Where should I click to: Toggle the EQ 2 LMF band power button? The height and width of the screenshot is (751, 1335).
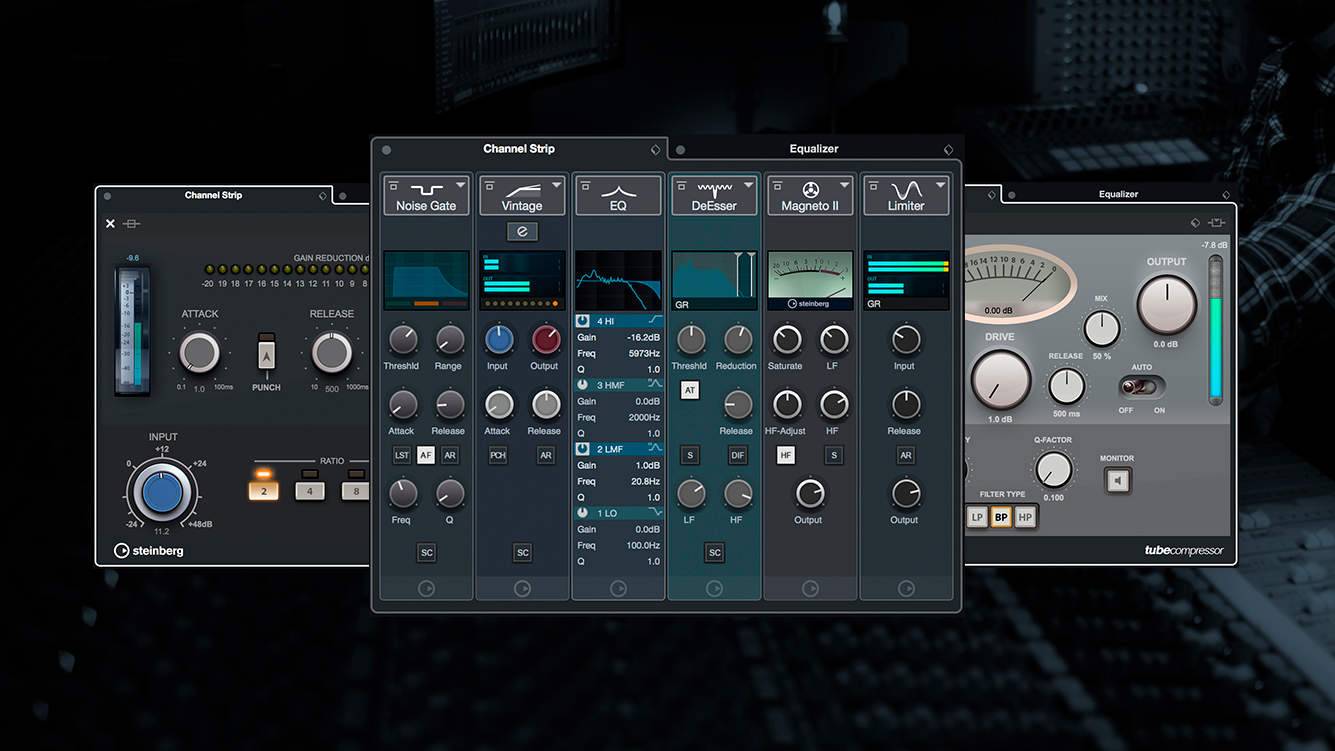(x=584, y=449)
